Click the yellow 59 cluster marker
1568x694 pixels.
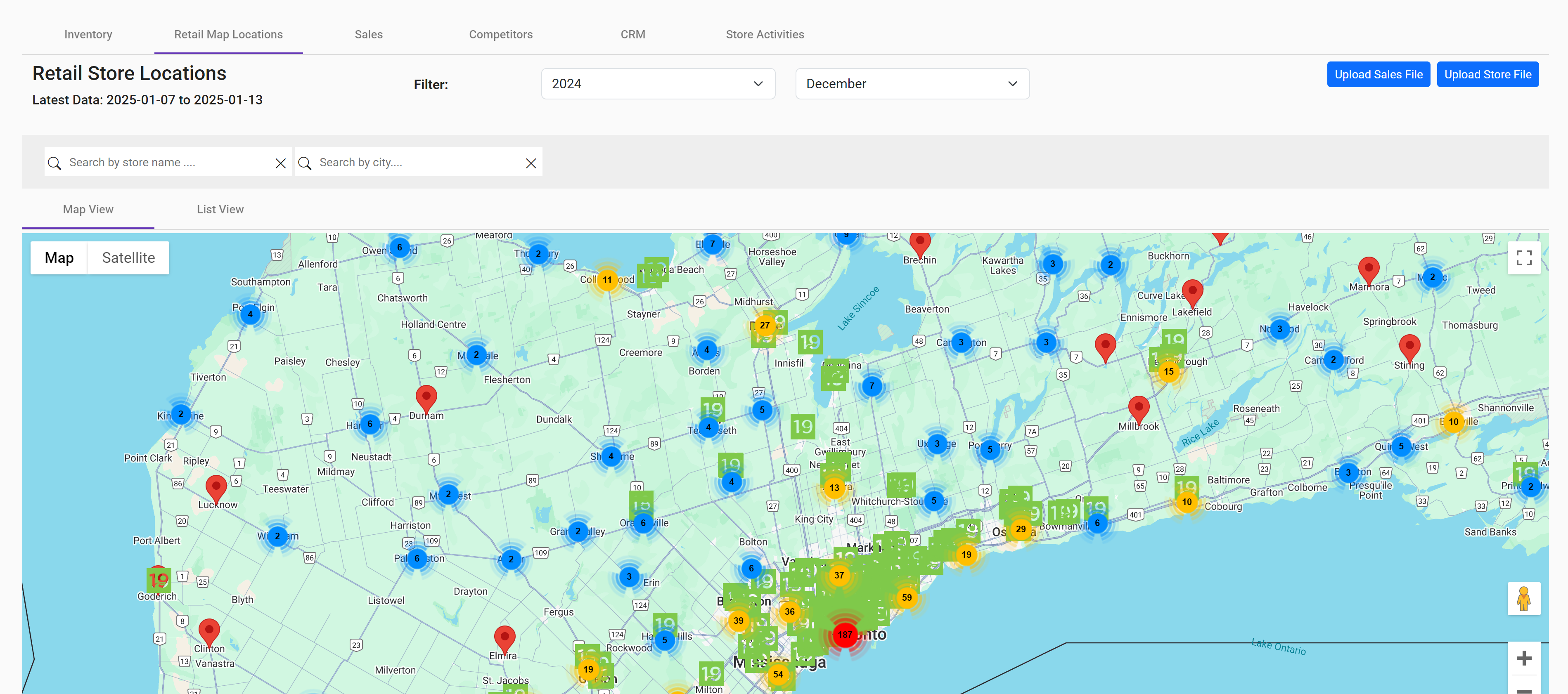click(906, 597)
